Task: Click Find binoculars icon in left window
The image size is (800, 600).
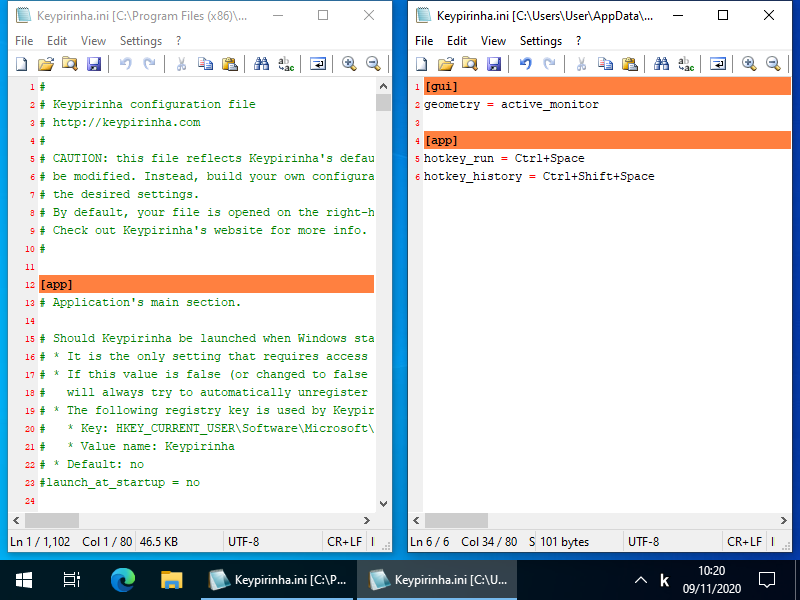Action: (x=262, y=64)
